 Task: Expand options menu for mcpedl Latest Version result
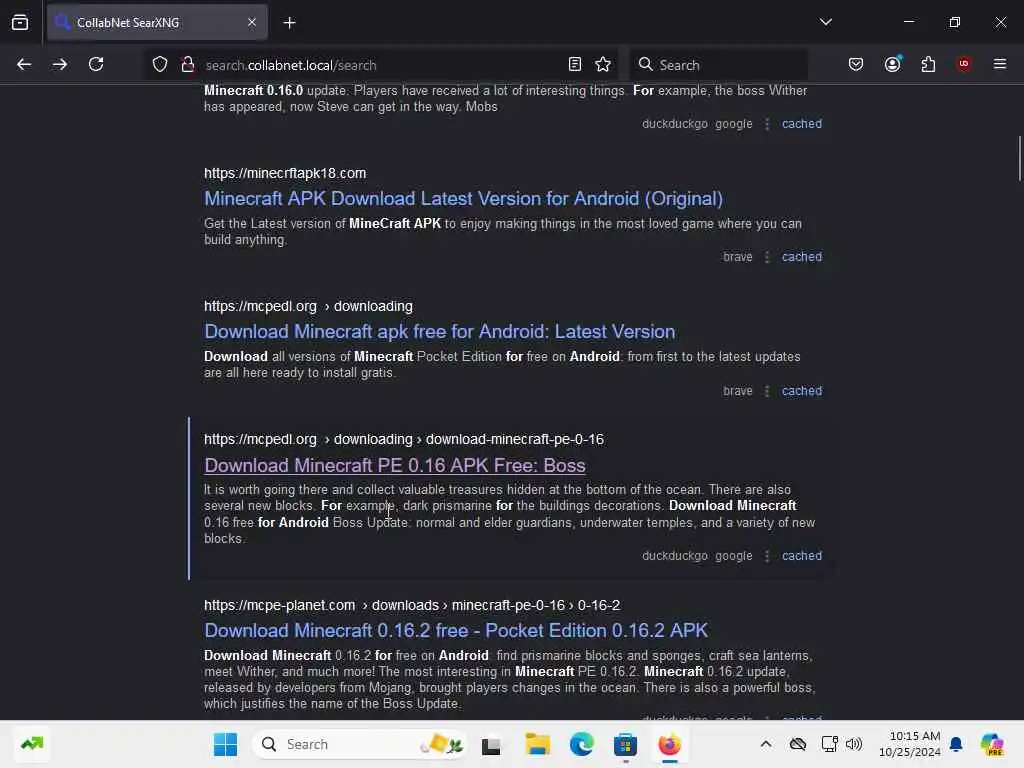pyautogui.click(x=767, y=391)
